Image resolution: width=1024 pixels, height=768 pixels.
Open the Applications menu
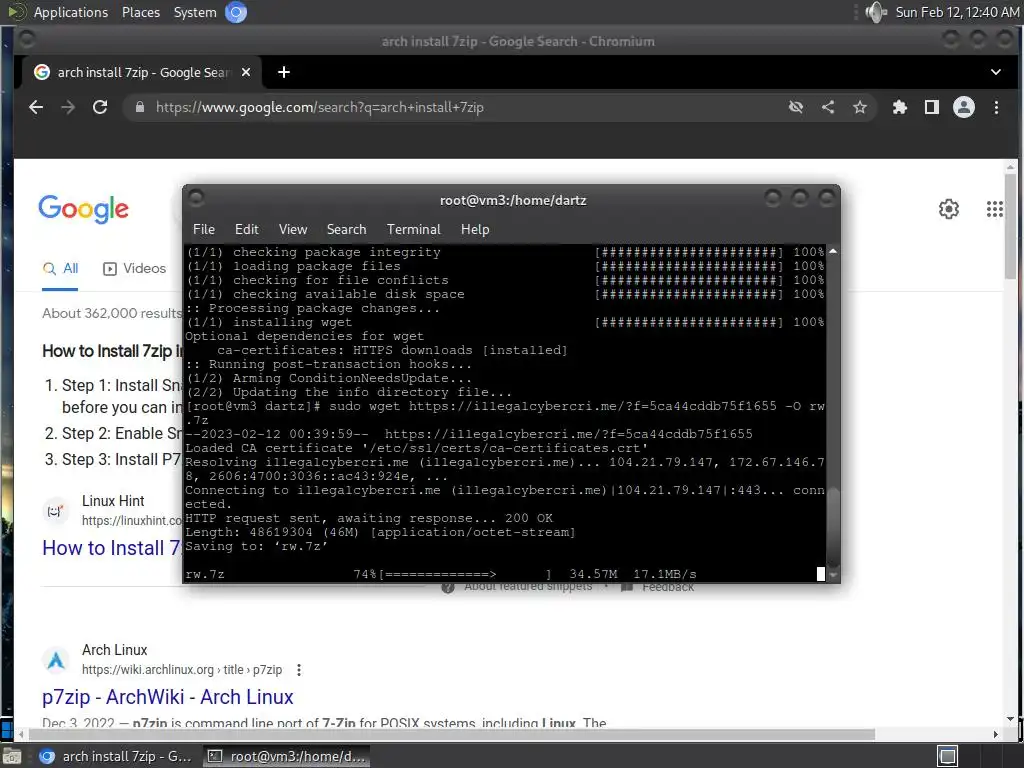pos(71,12)
